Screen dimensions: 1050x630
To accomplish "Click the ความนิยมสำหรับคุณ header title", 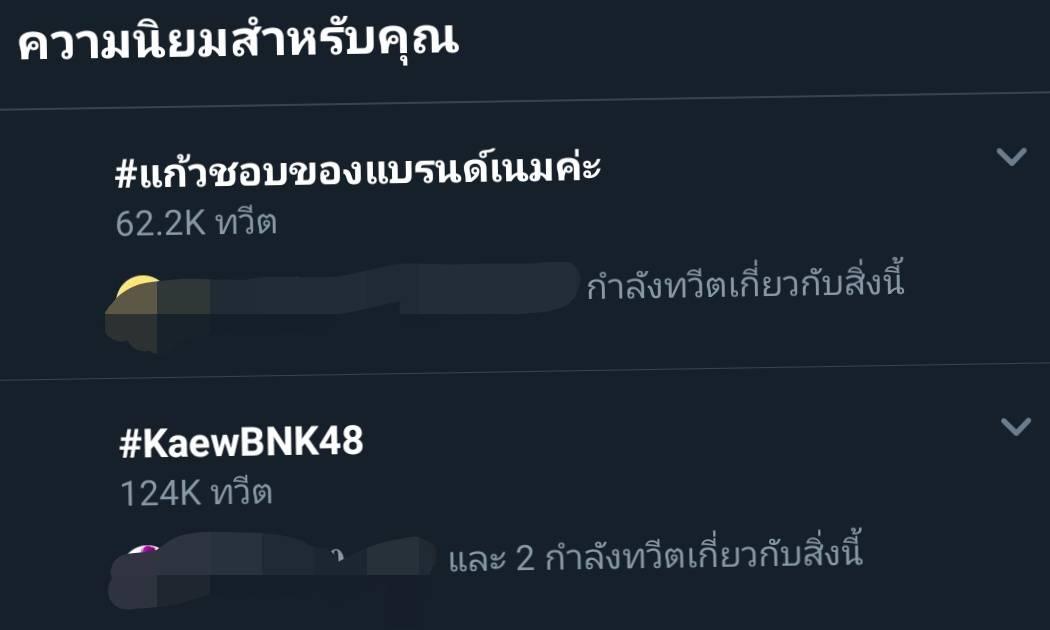I will (238, 42).
